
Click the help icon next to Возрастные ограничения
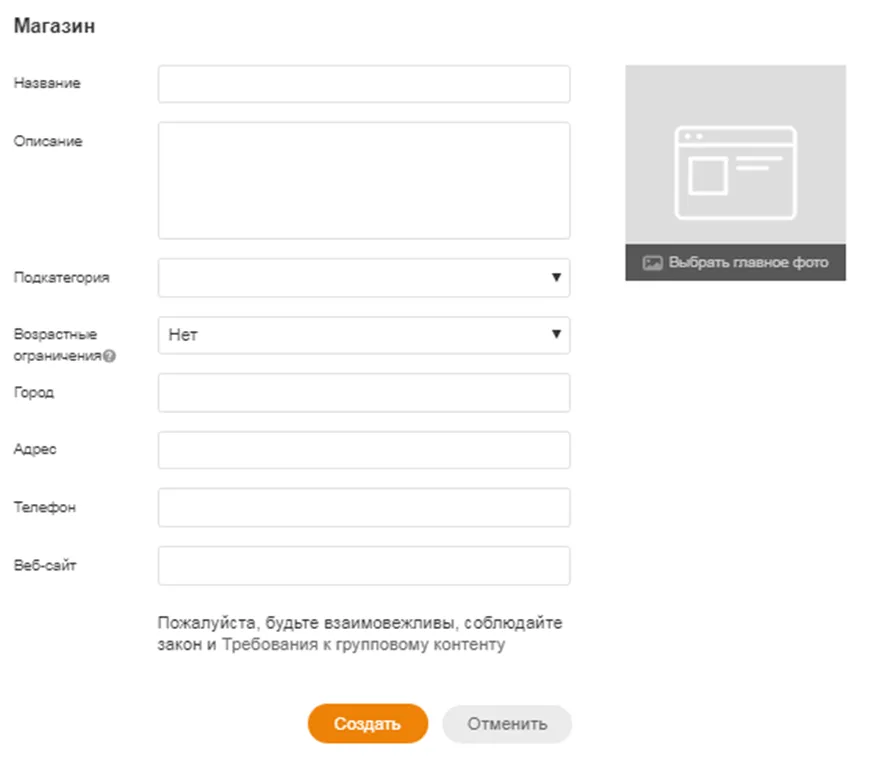click(x=110, y=356)
